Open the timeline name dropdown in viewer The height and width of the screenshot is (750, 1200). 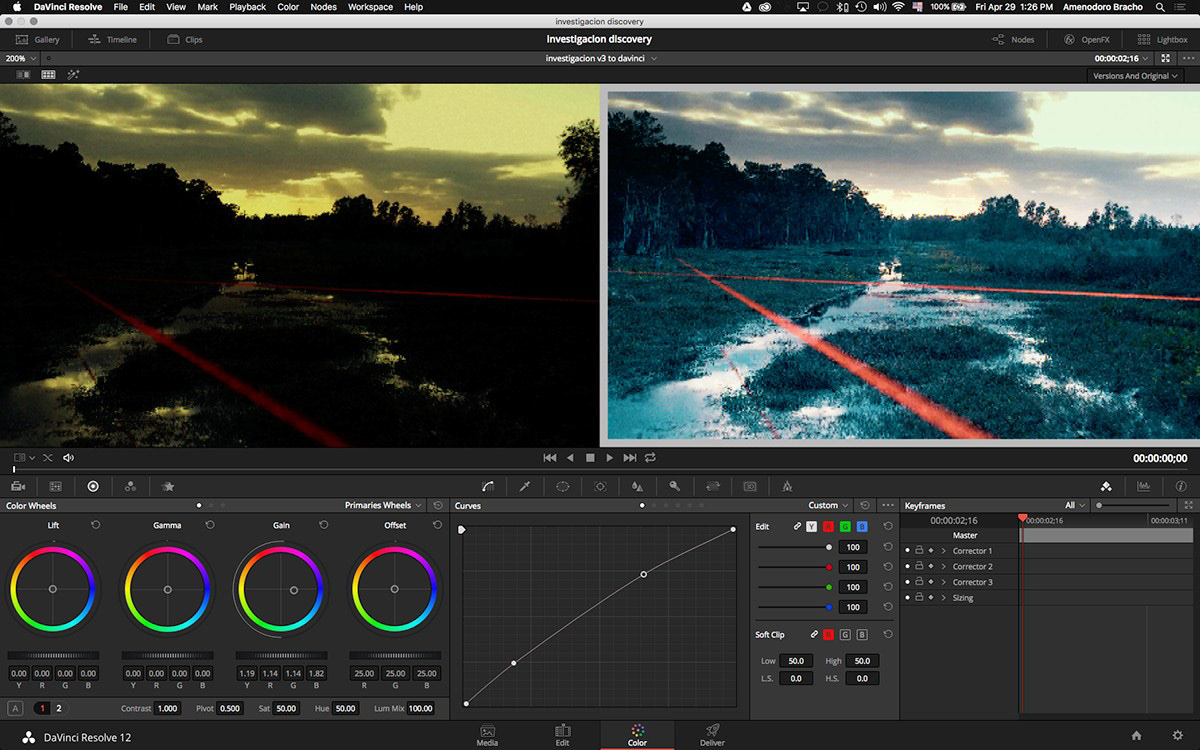click(x=601, y=58)
